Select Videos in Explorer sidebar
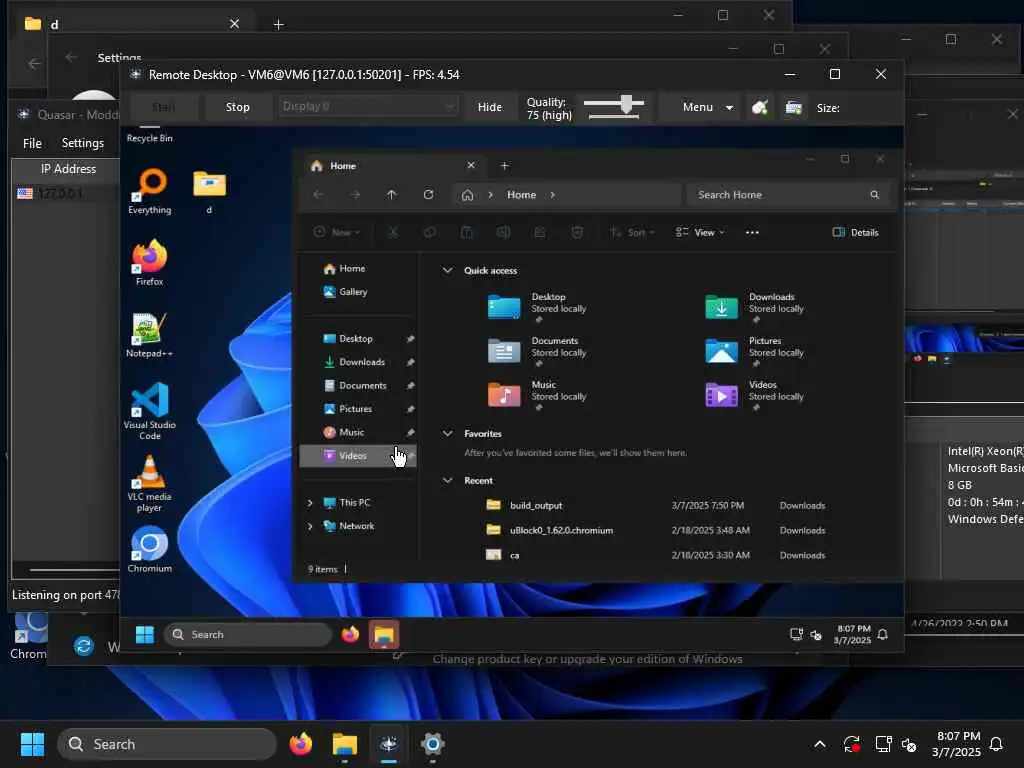Viewport: 1024px width, 768px height. click(x=359, y=456)
